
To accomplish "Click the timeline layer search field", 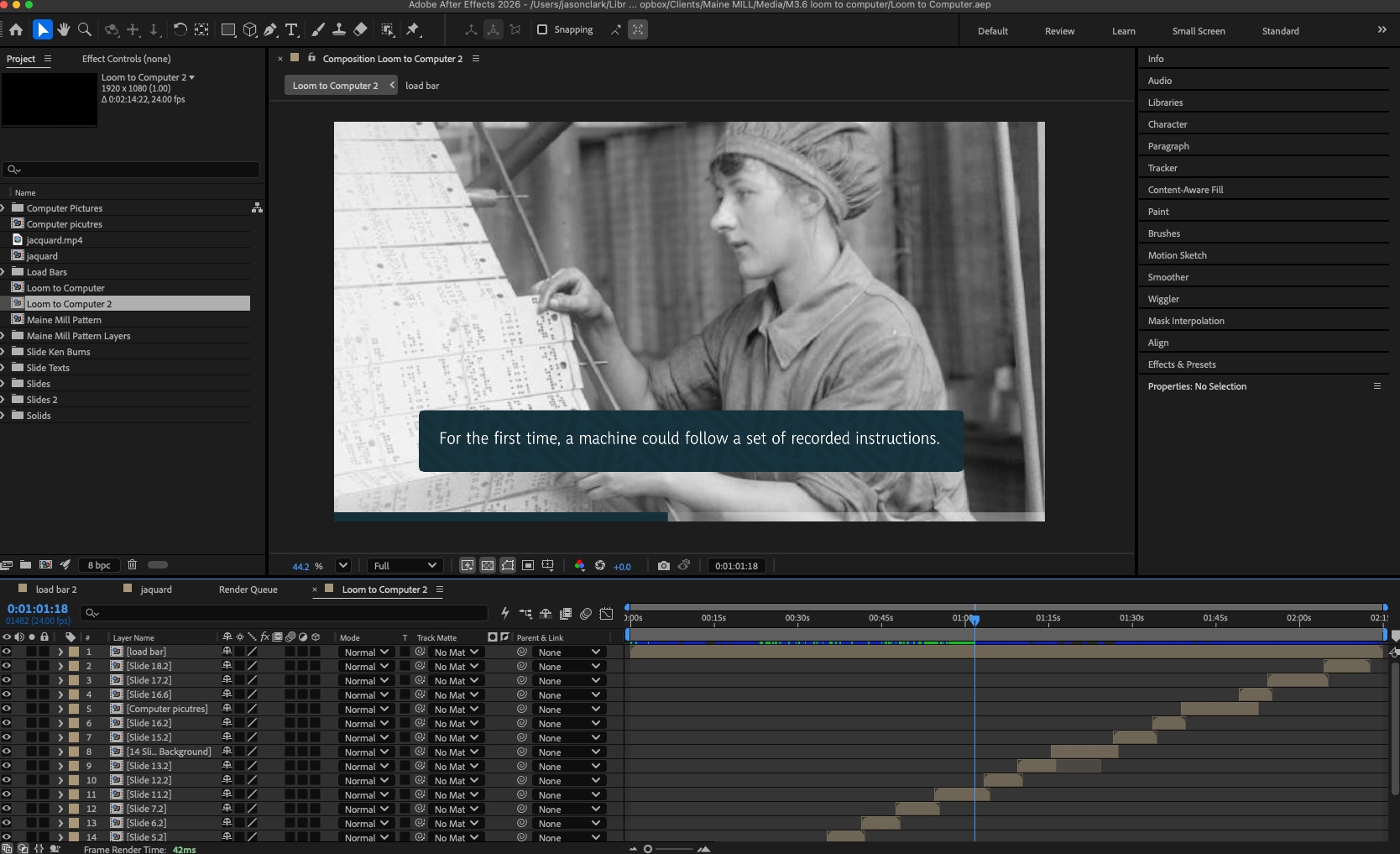I will (x=285, y=613).
